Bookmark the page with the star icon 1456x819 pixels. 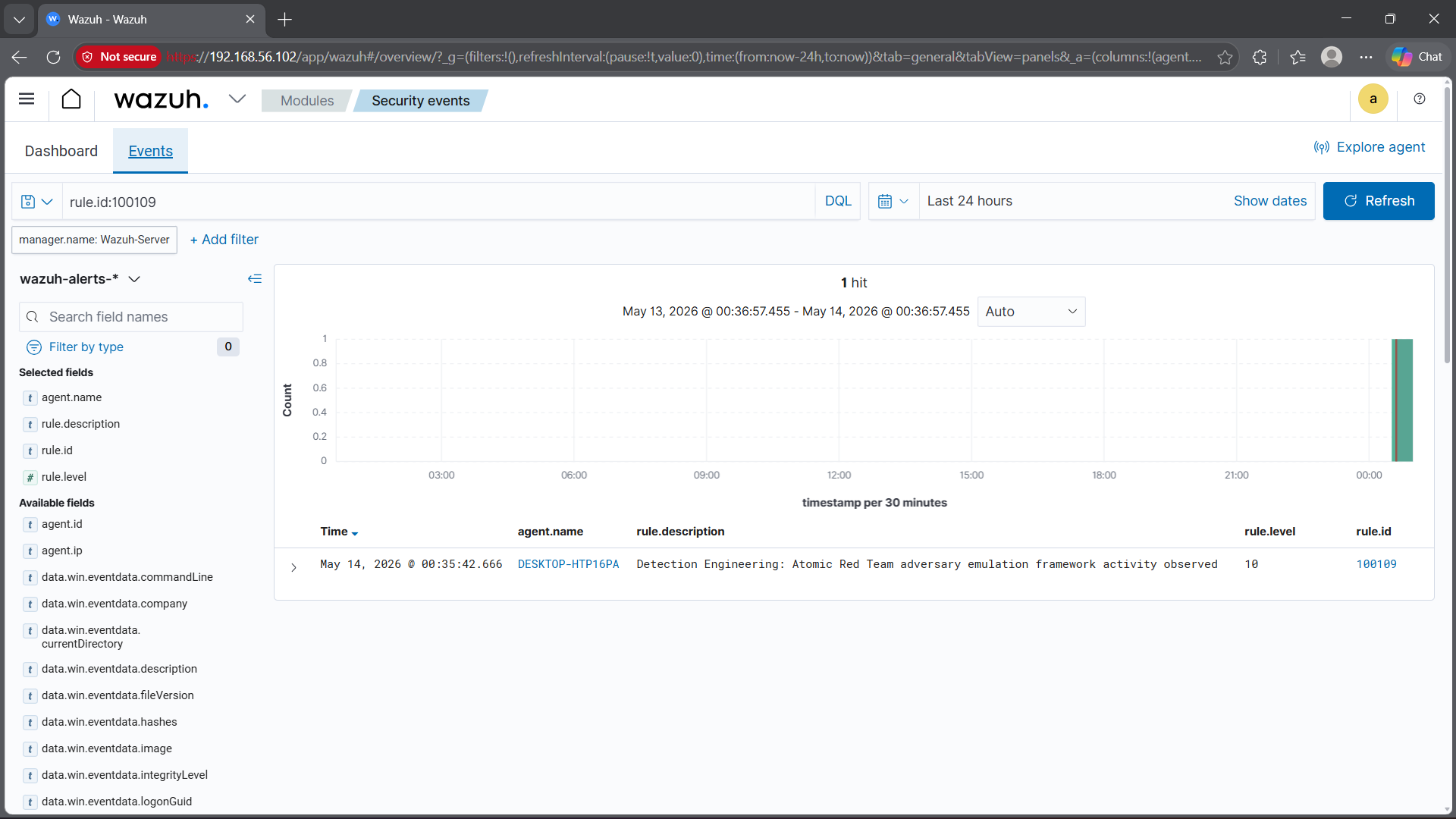tap(1225, 57)
